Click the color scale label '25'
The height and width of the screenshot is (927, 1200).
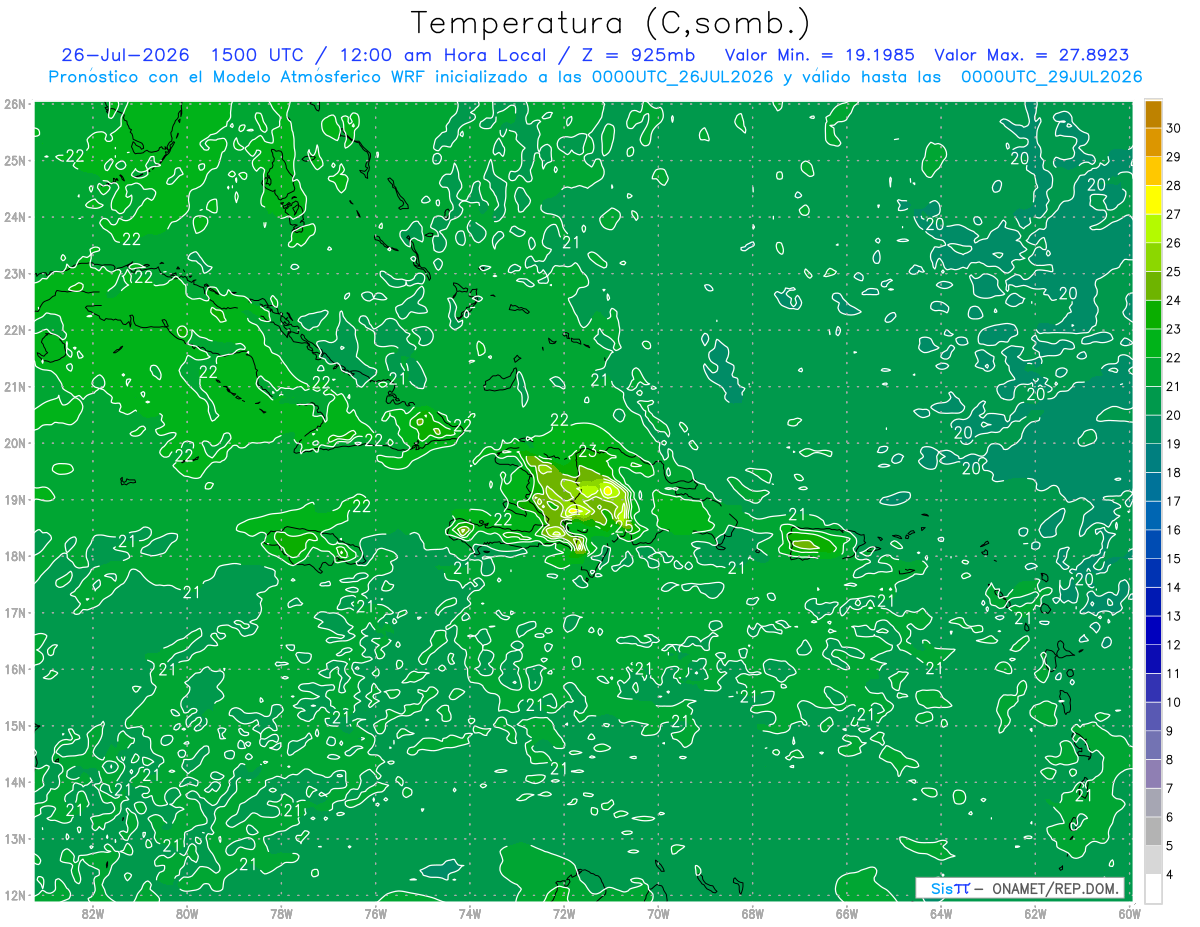click(x=1174, y=271)
